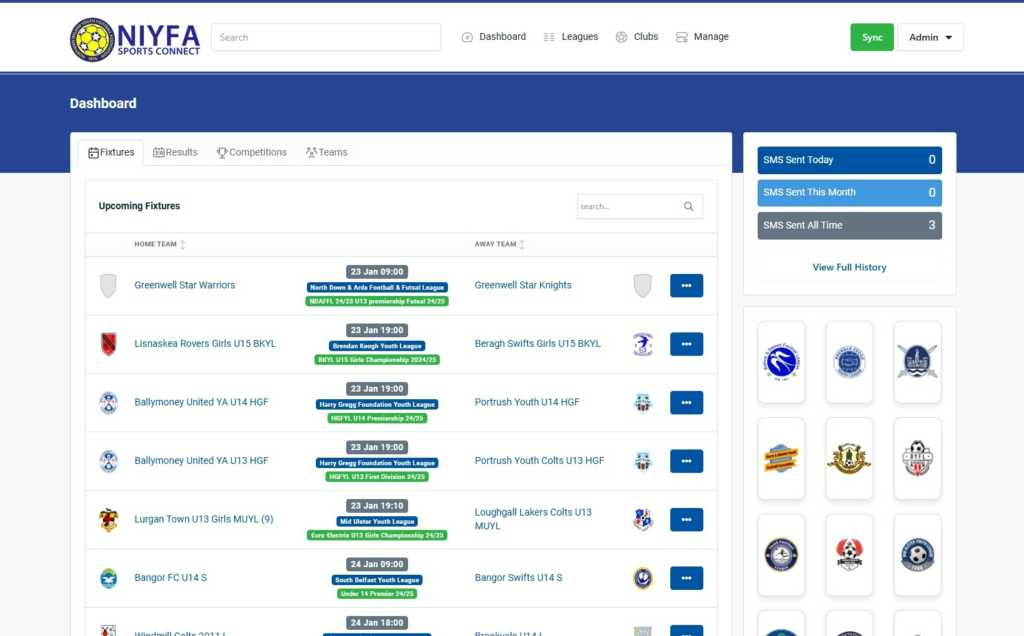The image size is (1024, 636).
Task: Open the Loughgall Lakers Colts U13 MUYL link
Action: 533,519
